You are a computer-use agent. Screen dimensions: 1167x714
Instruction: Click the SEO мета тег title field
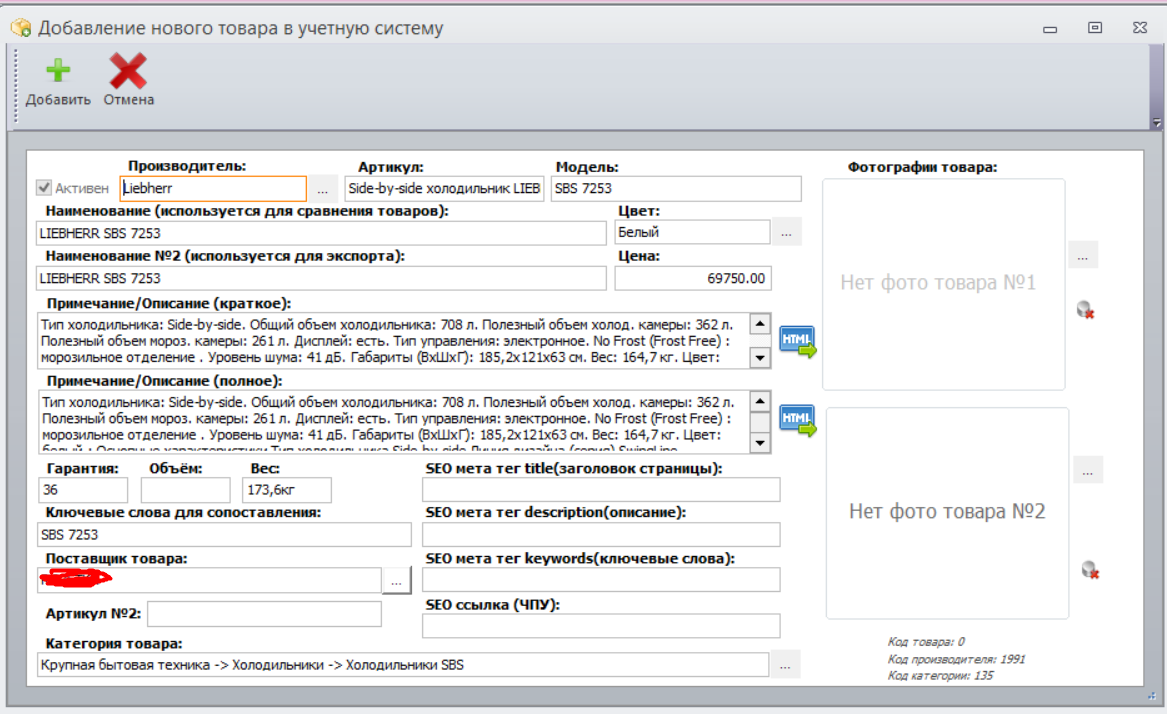pos(601,490)
